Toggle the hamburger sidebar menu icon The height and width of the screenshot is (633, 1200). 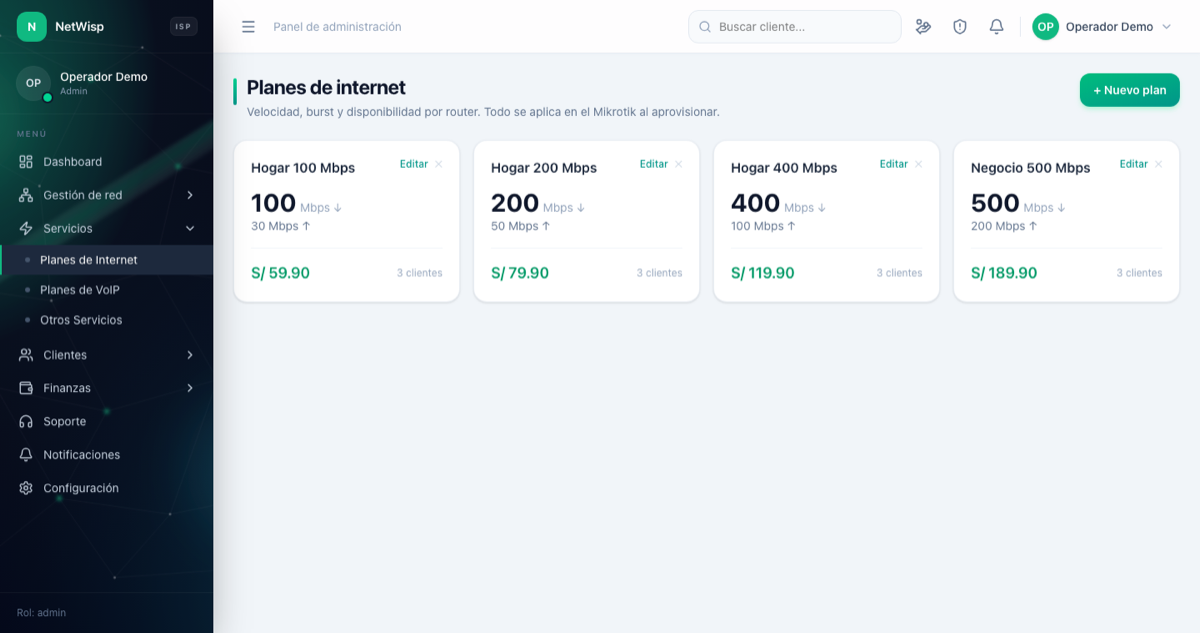248,27
